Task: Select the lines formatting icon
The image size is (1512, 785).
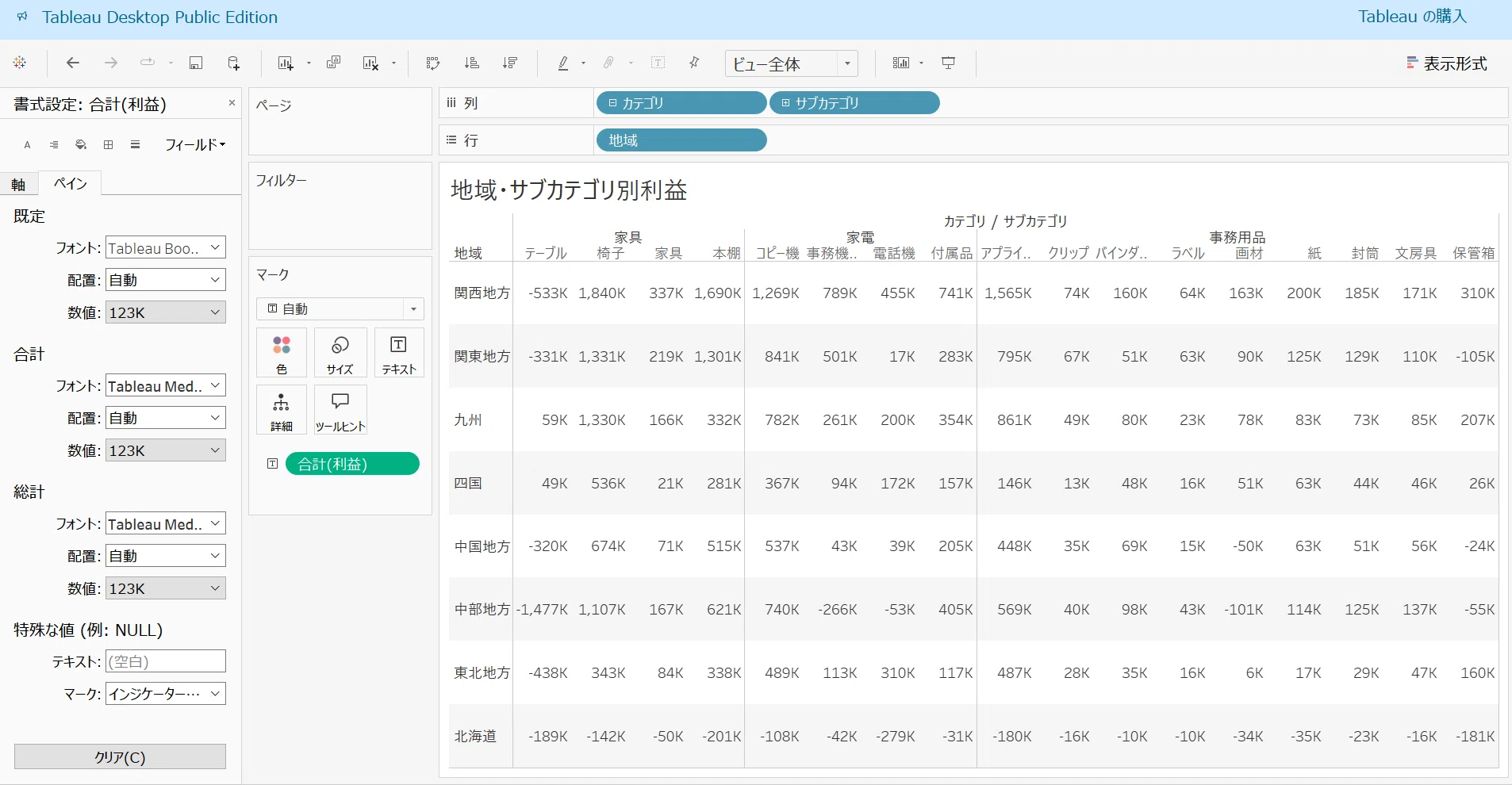Action: click(x=136, y=145)
